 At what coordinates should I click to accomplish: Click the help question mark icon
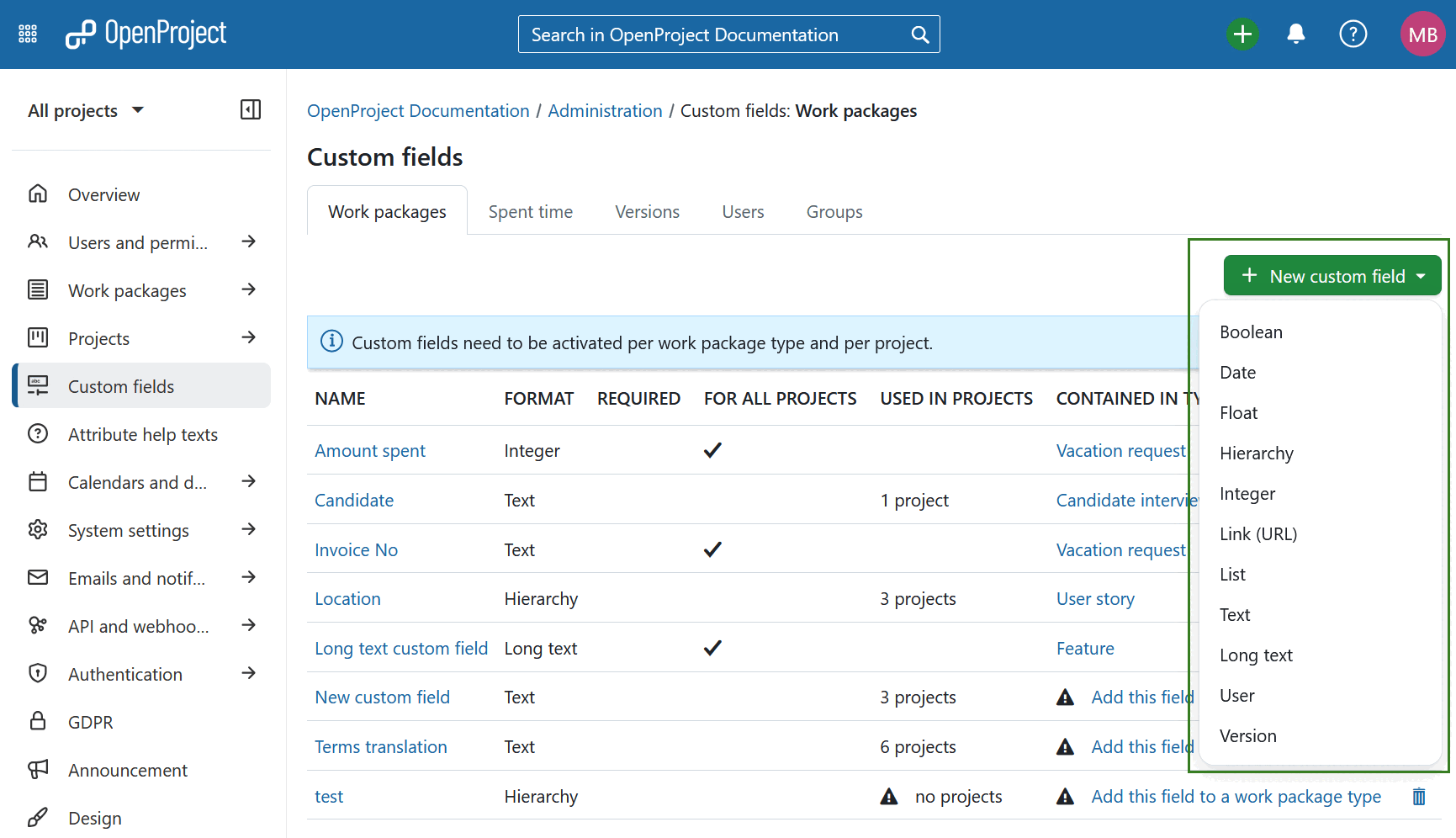pyautogui.click(x=1353, y=34)
